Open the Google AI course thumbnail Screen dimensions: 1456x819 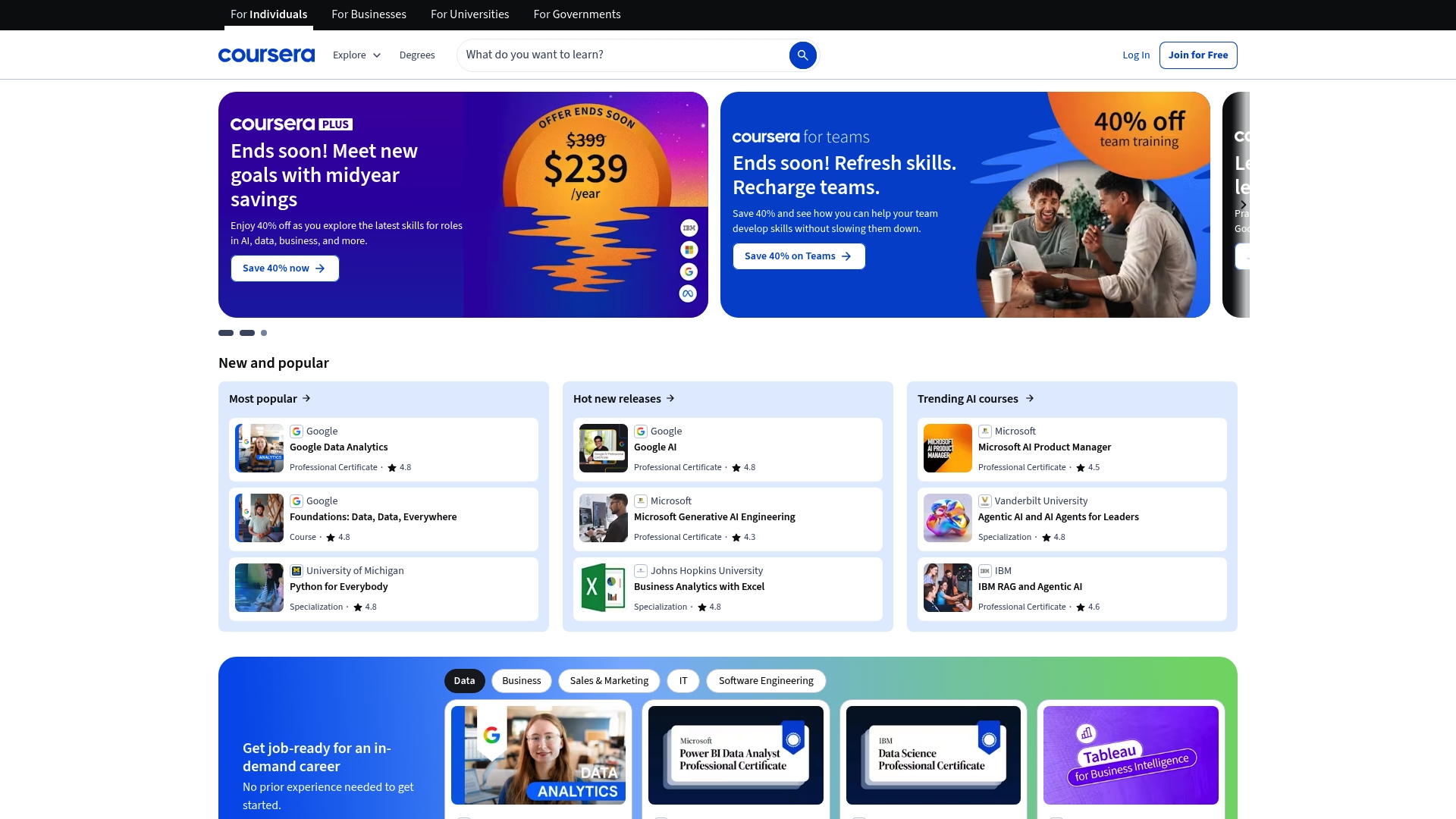click(604, 448)
